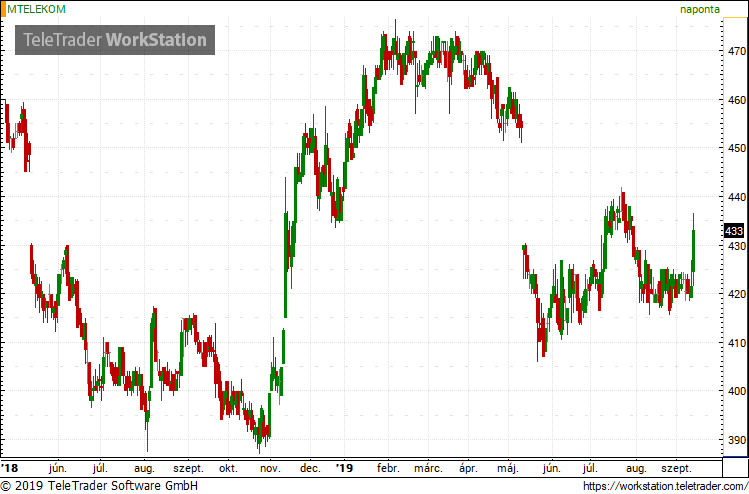Click the márc. month label
This screenshot has height=494, width=749.
[x=428, y=468]
